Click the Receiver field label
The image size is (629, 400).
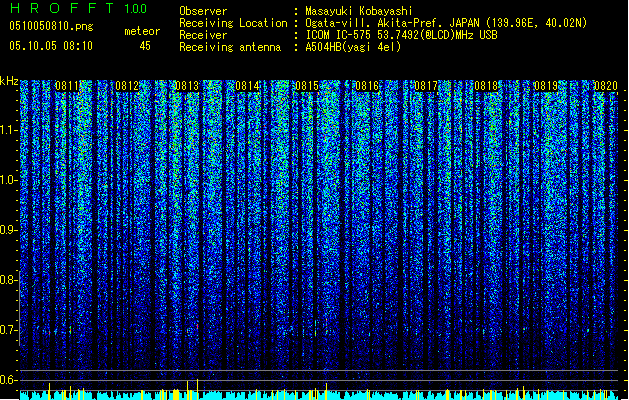(203, 35)
